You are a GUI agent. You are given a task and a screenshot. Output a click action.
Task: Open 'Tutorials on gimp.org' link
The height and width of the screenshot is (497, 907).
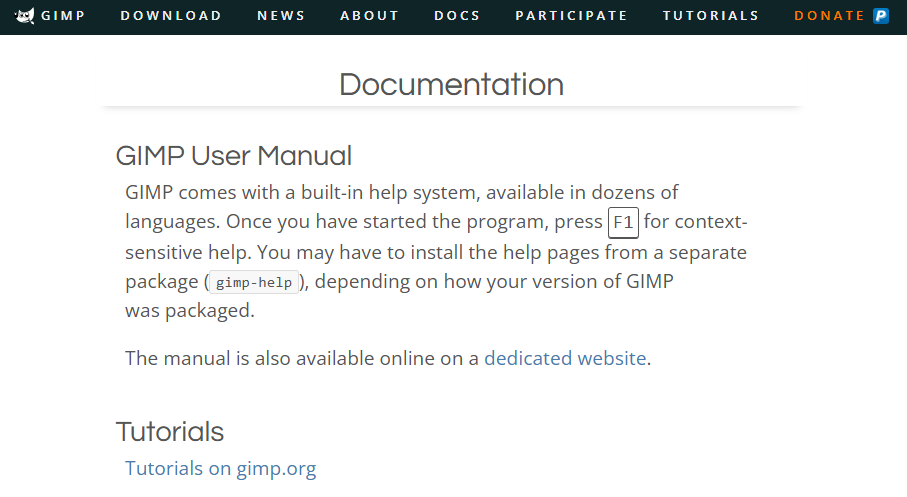pos(220,468)
